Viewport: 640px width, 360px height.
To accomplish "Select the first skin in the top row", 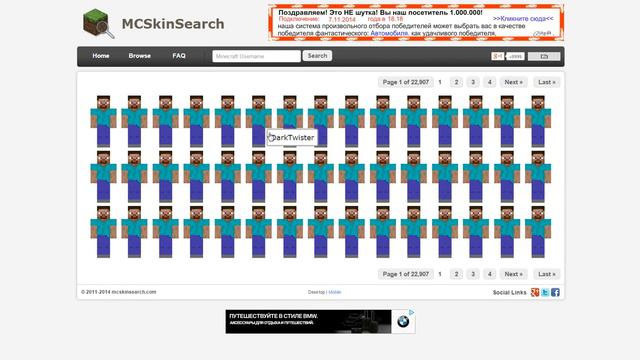I will [x=103, y=121].
